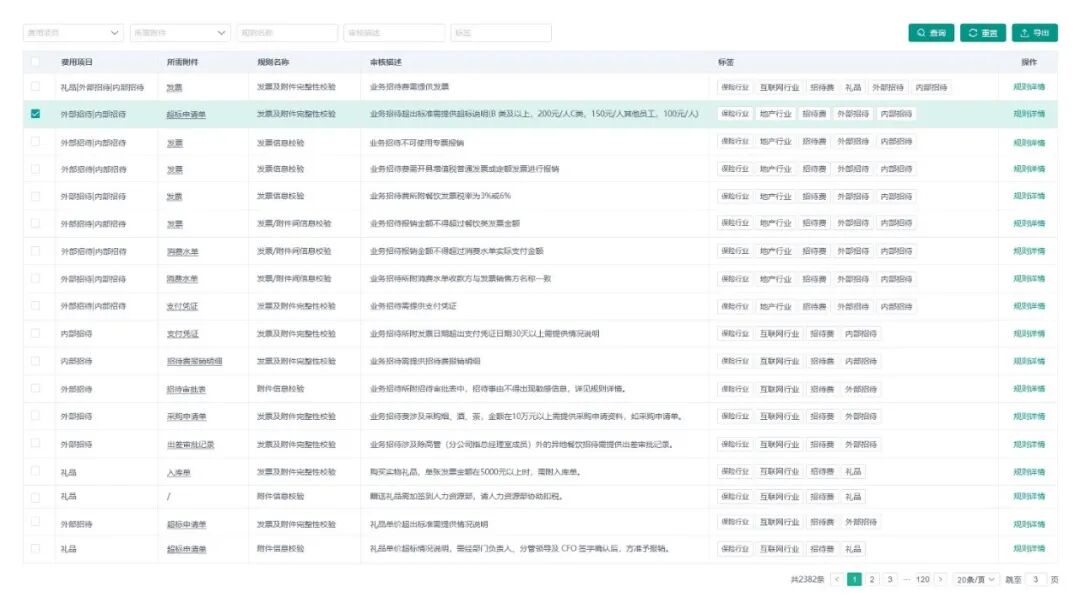The width and height of the screenshot is (1080, 608).
Task: Click the 规则名称 column header
Action: tap(273, 62)
